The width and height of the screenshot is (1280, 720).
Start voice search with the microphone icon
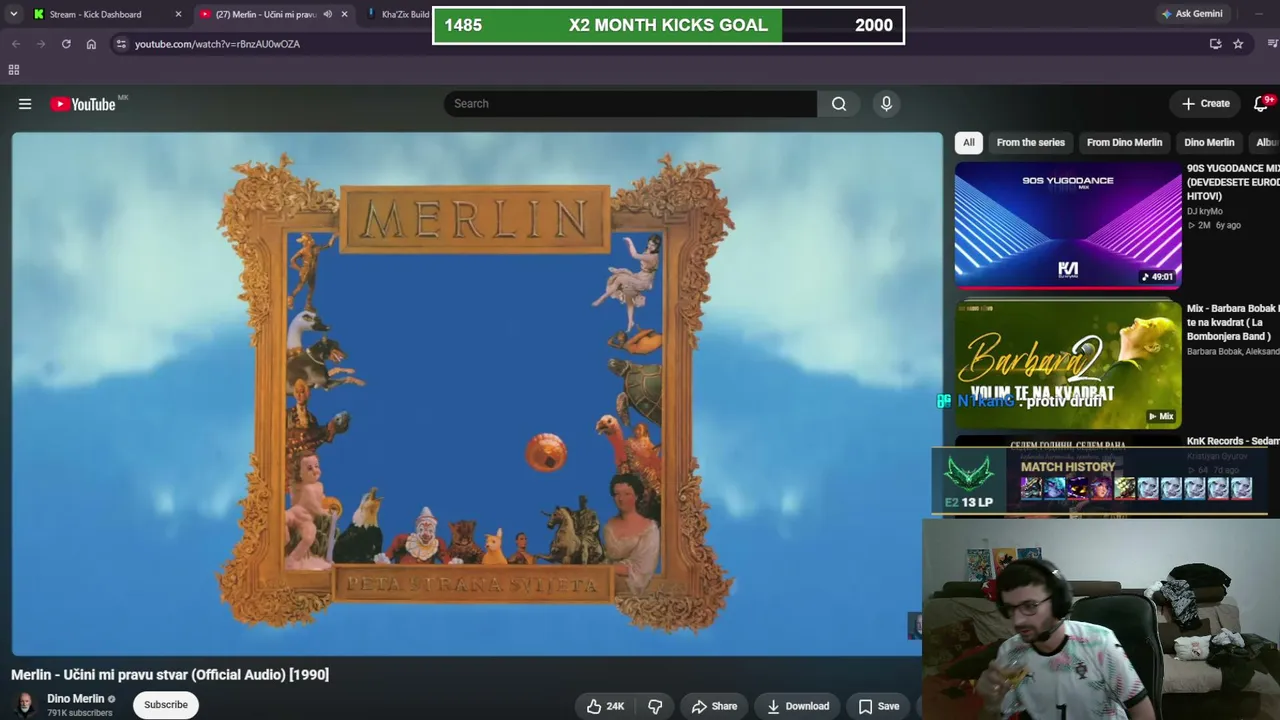[886, 104]
